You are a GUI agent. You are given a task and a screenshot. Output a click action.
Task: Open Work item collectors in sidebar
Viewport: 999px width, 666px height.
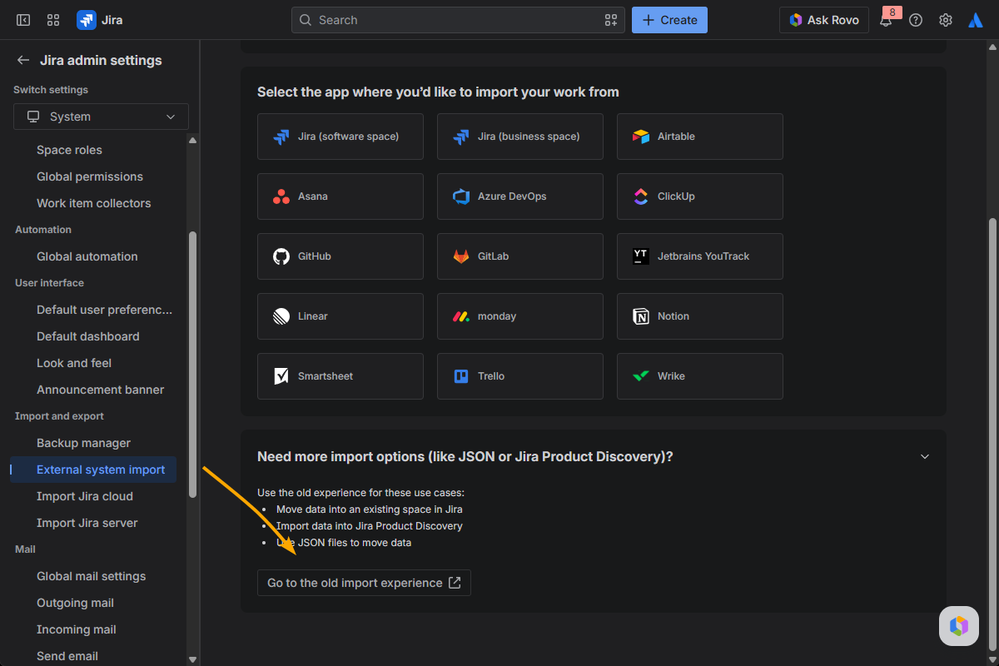tap(94, 203)
